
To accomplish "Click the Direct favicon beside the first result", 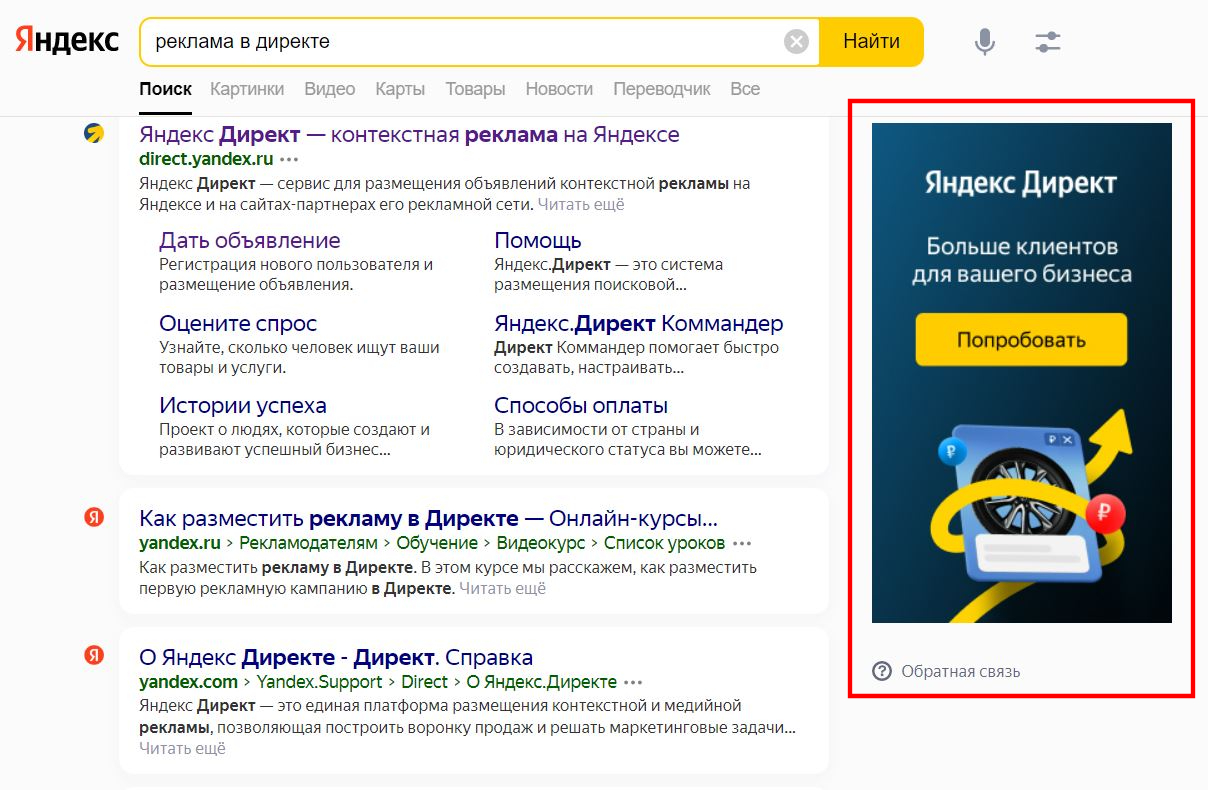I will coord(94,134).
